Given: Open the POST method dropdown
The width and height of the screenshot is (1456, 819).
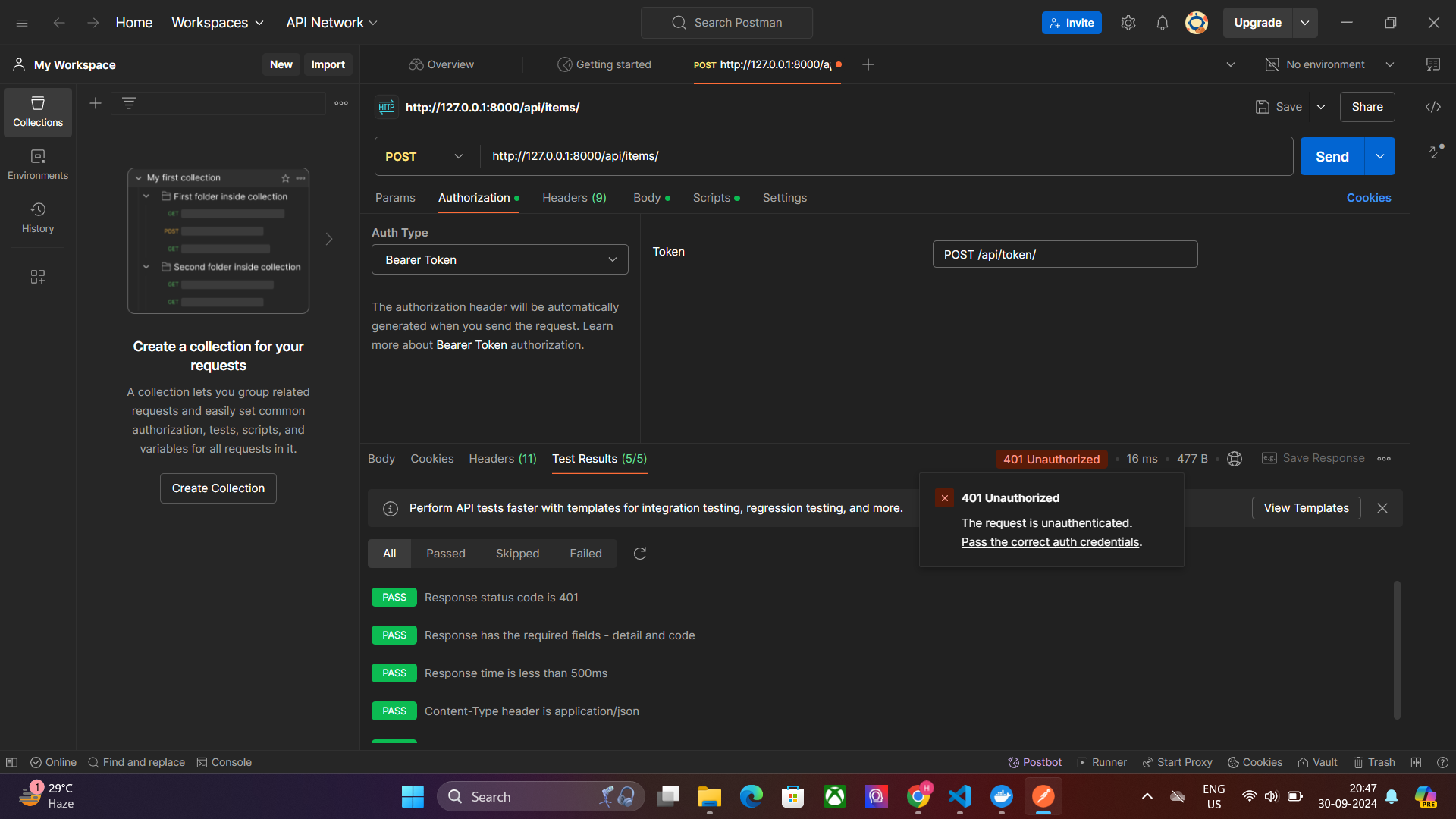Looking at the screenshot, I should 425,156.
